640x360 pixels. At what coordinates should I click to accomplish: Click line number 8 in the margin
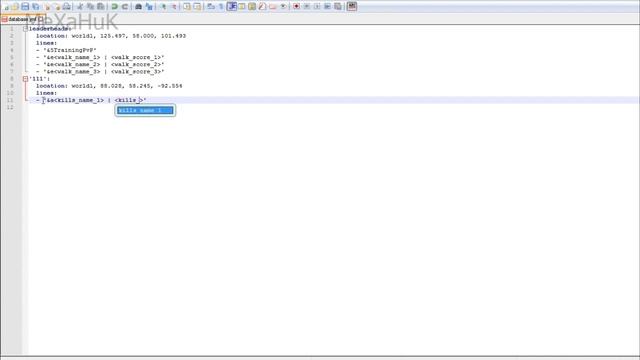(x=12, y=79)
